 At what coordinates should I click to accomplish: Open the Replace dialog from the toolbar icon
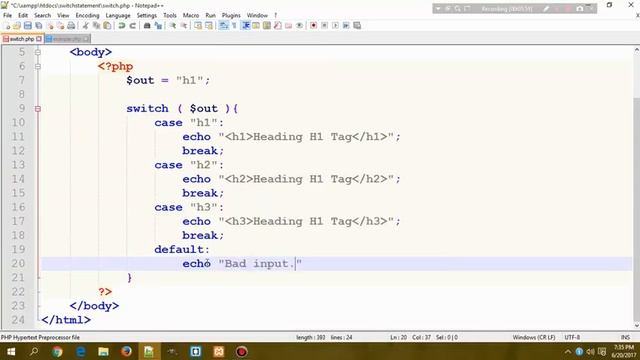(158, 26)
